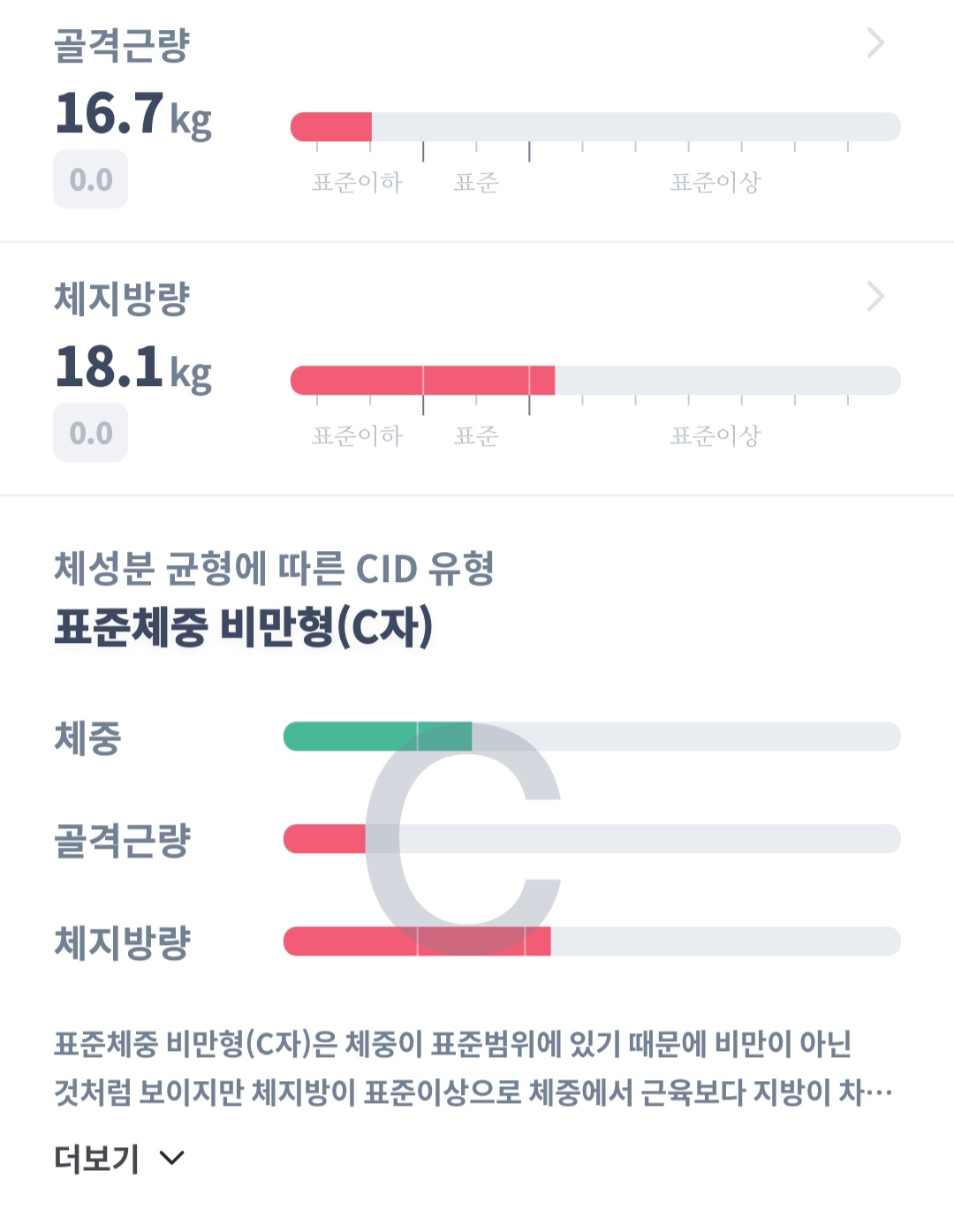This screenshot has height=1232, width=954.
Task: Select the 18.1 kg body fat value
Action: (133, 368)
